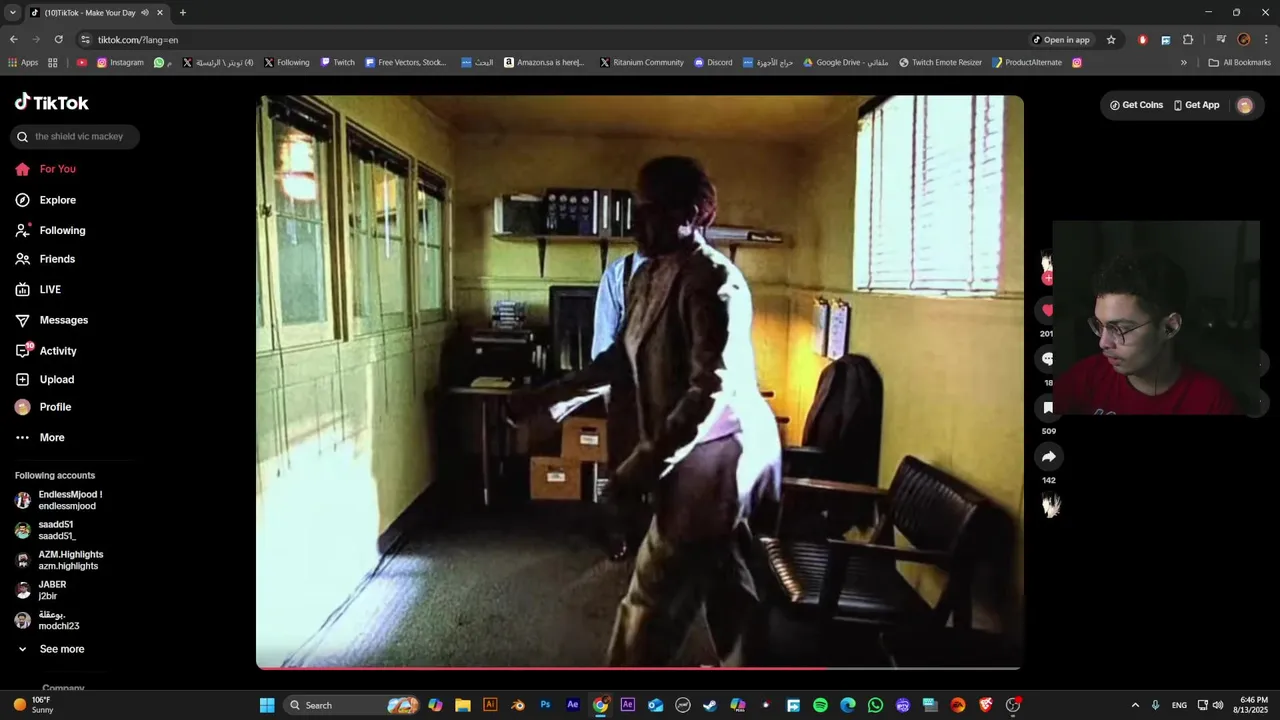The width and height of the screenshot is (1280, 720).
Task: Save the video with bookmark icon
Action: (1048, 408)
